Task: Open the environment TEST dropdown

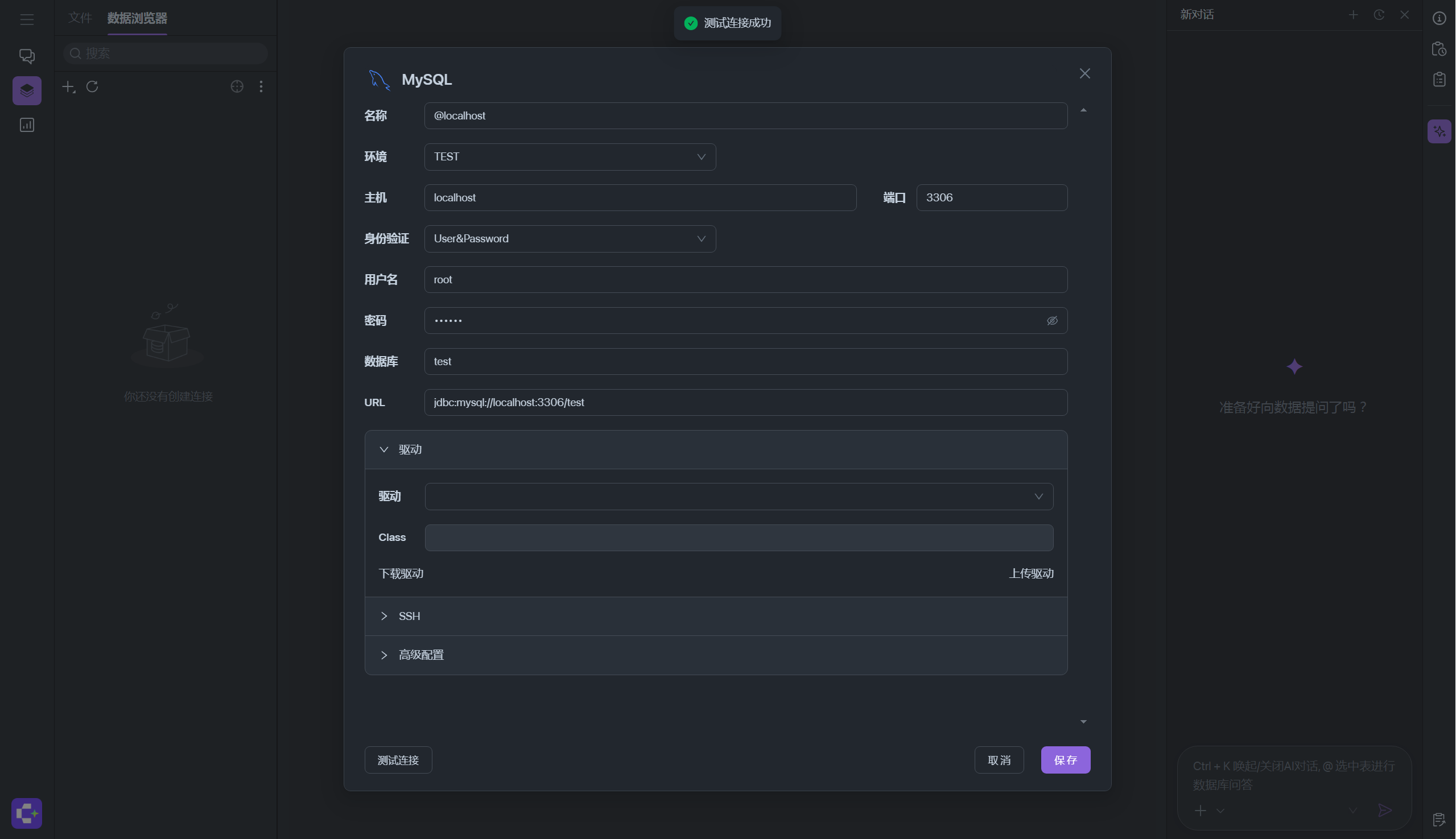Action: [x=570, y=157]
